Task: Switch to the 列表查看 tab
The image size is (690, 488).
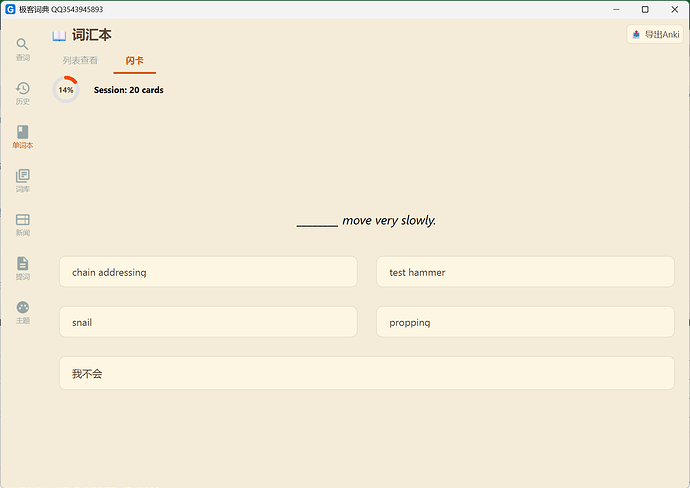Action: pos(80,61)
